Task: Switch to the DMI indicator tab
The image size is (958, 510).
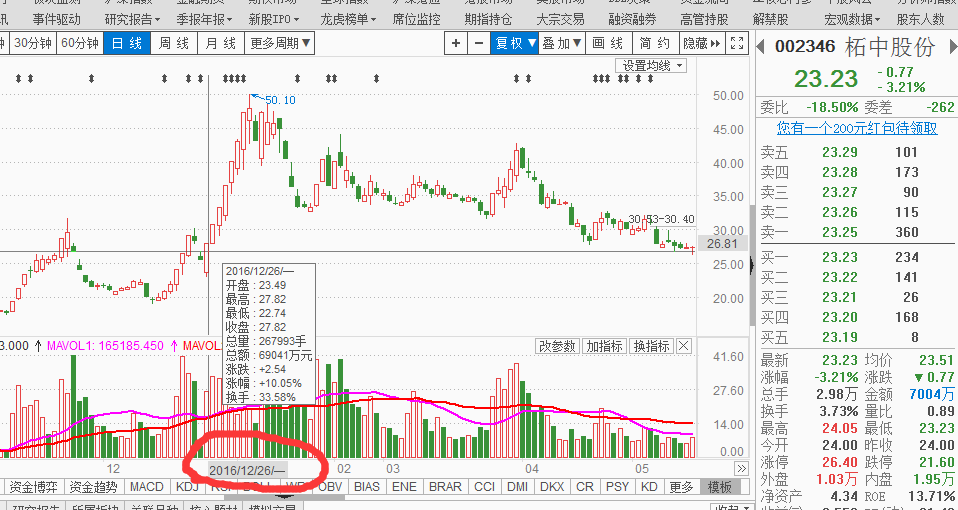Action: [x=517, y=487]
